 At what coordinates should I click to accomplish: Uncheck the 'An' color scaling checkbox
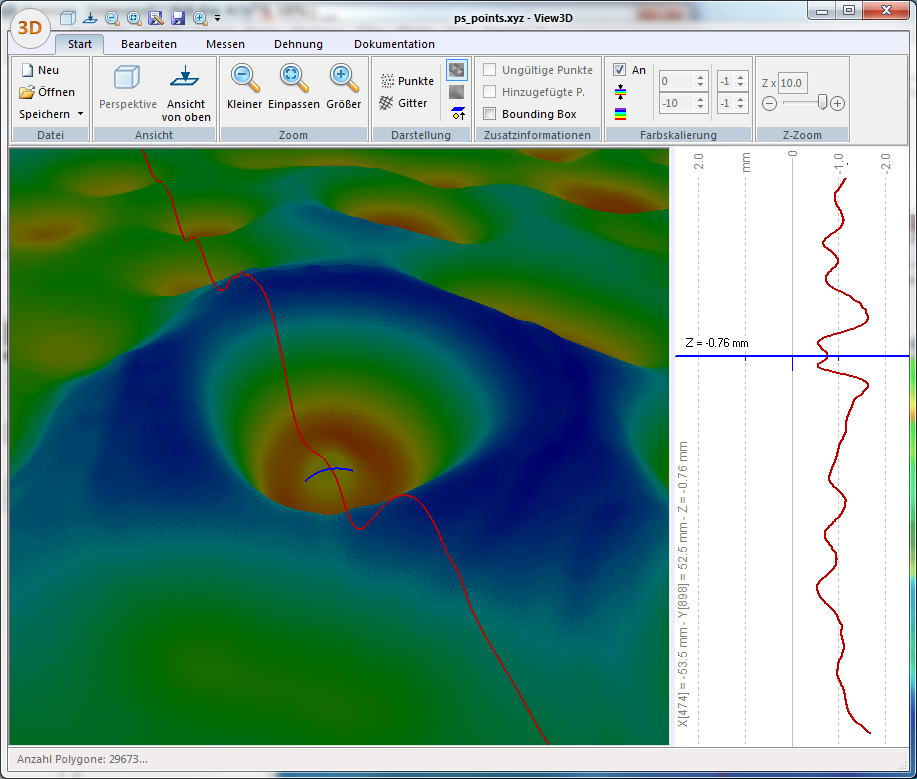click(x=620, y=70)
